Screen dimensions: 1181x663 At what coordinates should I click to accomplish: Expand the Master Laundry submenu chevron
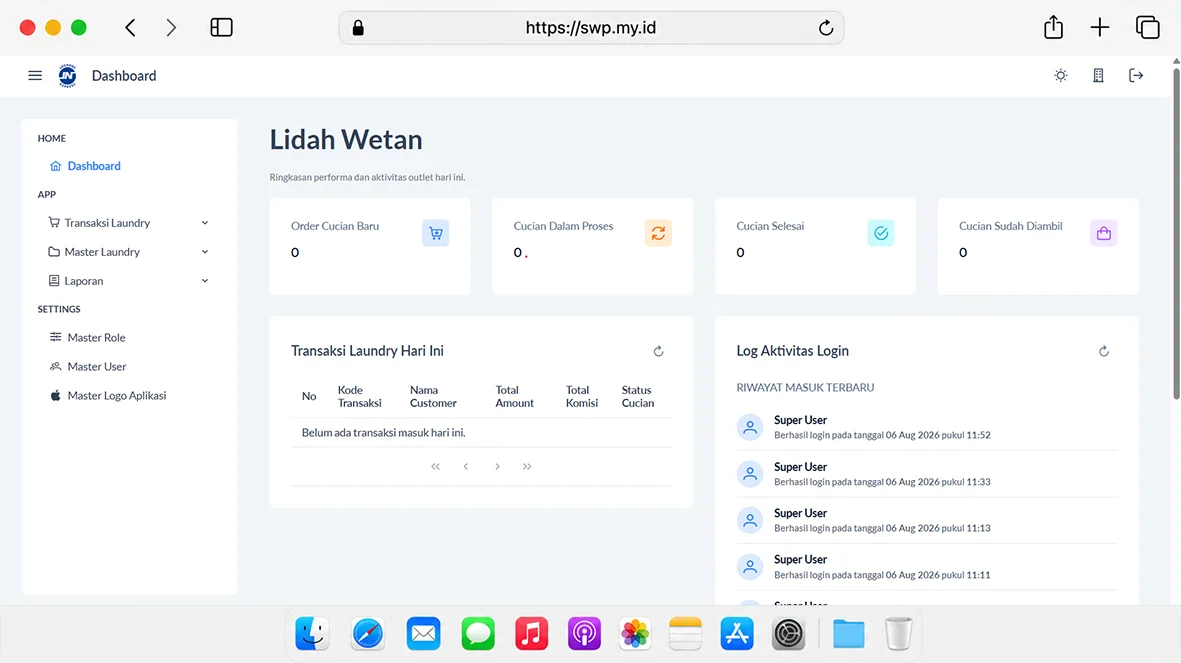pyautogui.click(x=205, y=252)
